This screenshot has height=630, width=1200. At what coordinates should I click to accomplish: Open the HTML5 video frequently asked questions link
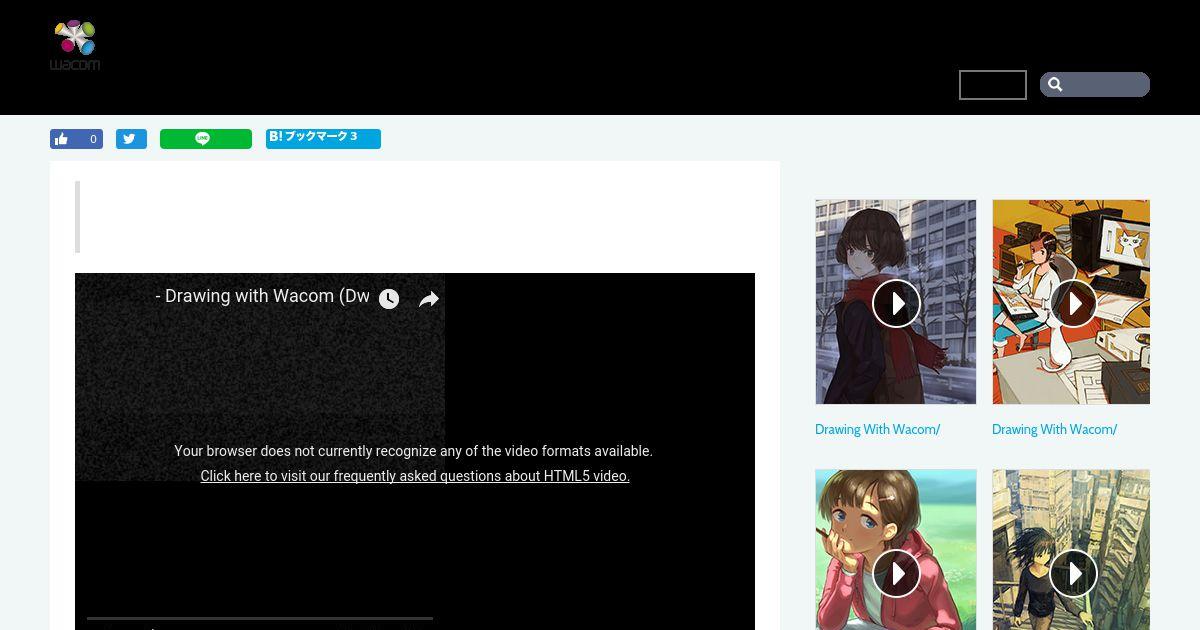[x=415, y=476]
